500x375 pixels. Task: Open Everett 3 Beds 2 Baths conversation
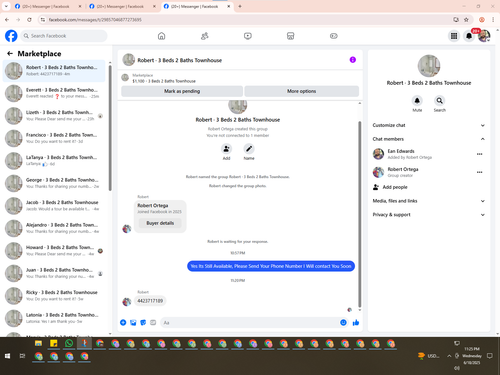[x=54, y=93]
